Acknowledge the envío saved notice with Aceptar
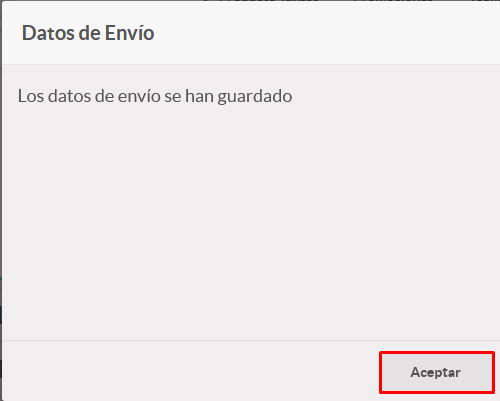This screenshot has height=401, width=500. [x=437, y=372]
